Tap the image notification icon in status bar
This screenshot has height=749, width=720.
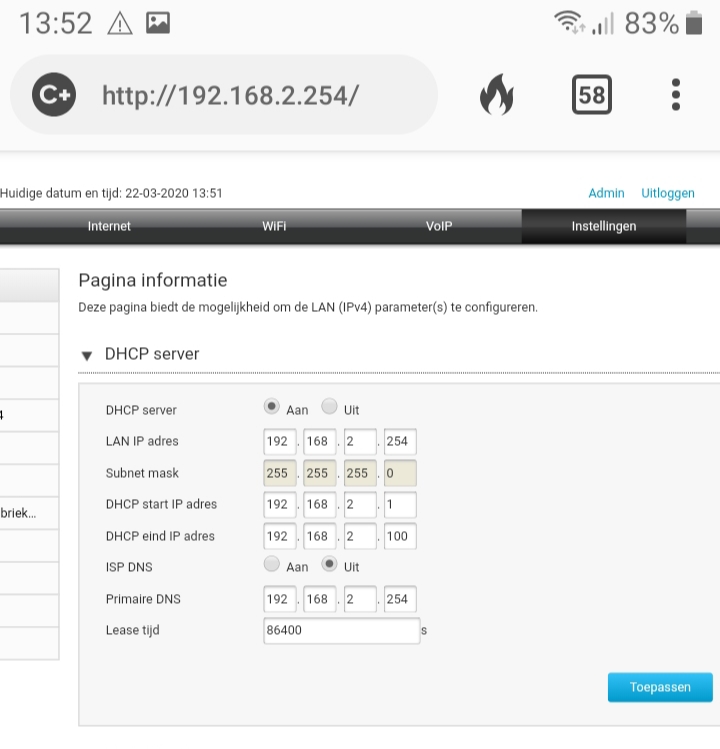(x=158, y=23)
